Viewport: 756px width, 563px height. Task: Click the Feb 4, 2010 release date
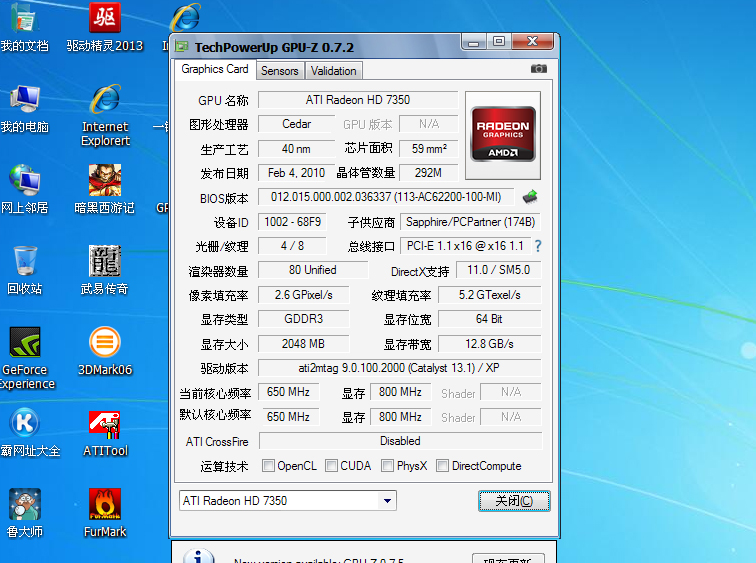point(296,173)
